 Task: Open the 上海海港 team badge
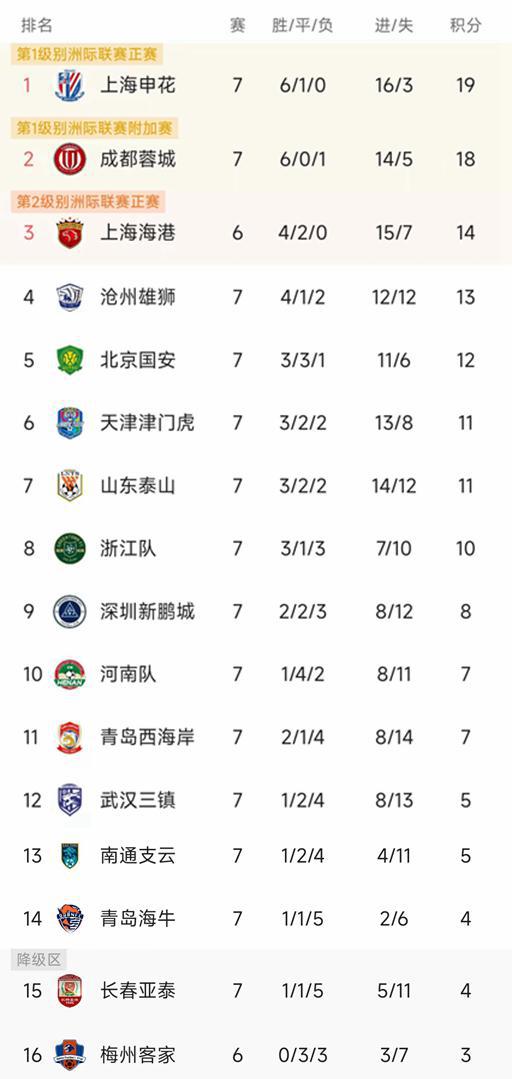[70, 233]
